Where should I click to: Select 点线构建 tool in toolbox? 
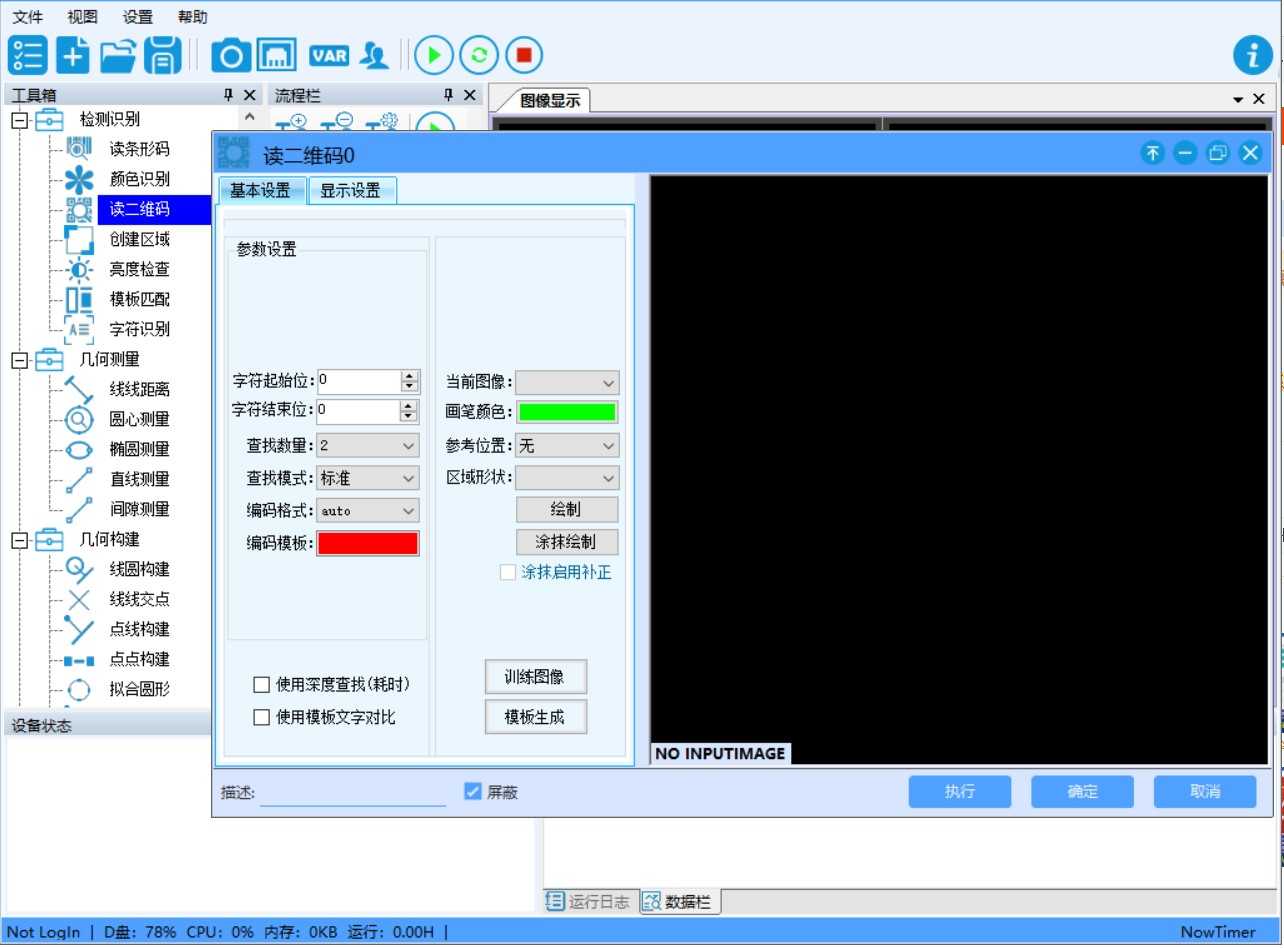(x=139, y=629)
